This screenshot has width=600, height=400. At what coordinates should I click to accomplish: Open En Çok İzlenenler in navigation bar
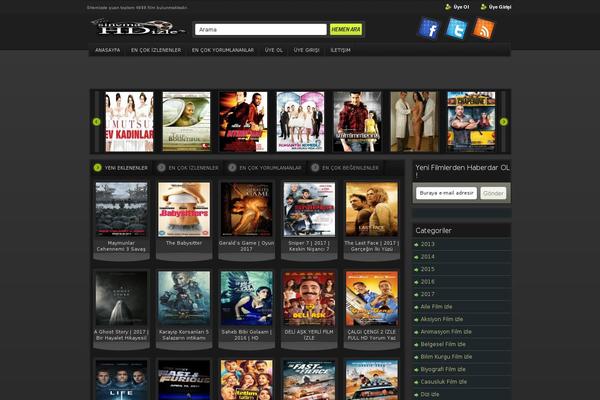156,50
